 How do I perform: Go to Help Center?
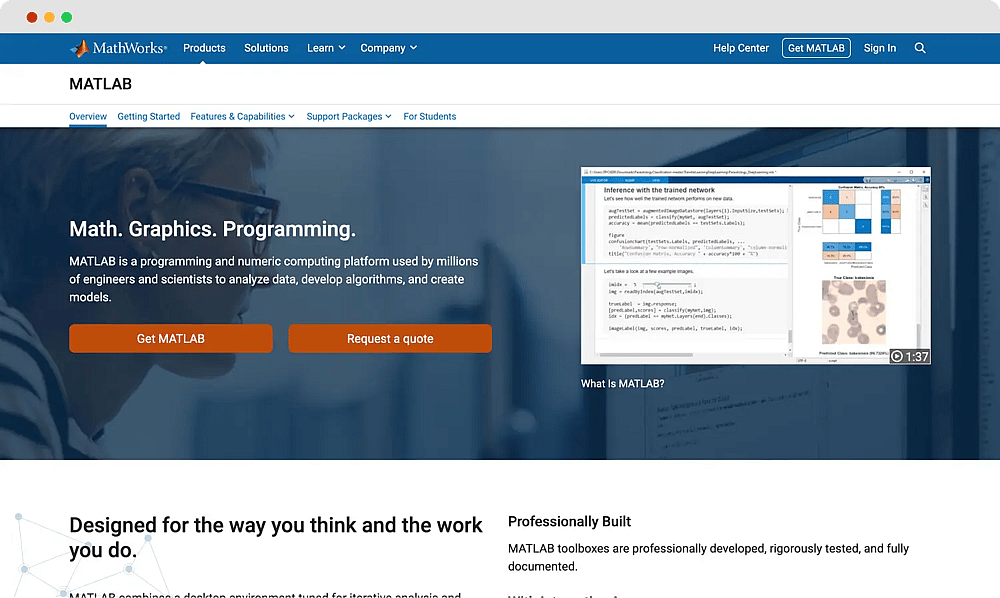pyautogui.click(x=740, y=48)
